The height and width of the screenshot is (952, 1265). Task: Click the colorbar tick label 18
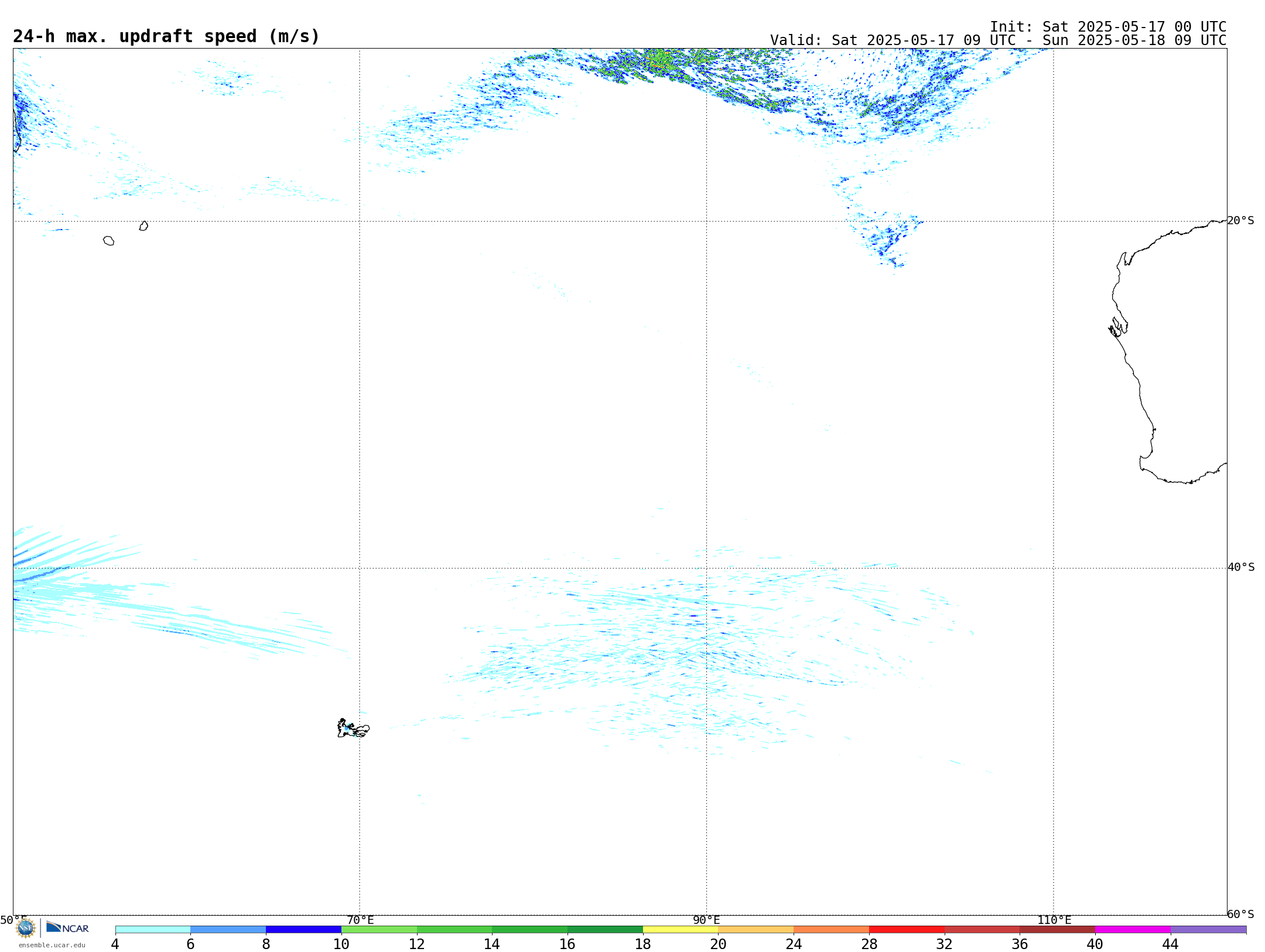[643, 944]
